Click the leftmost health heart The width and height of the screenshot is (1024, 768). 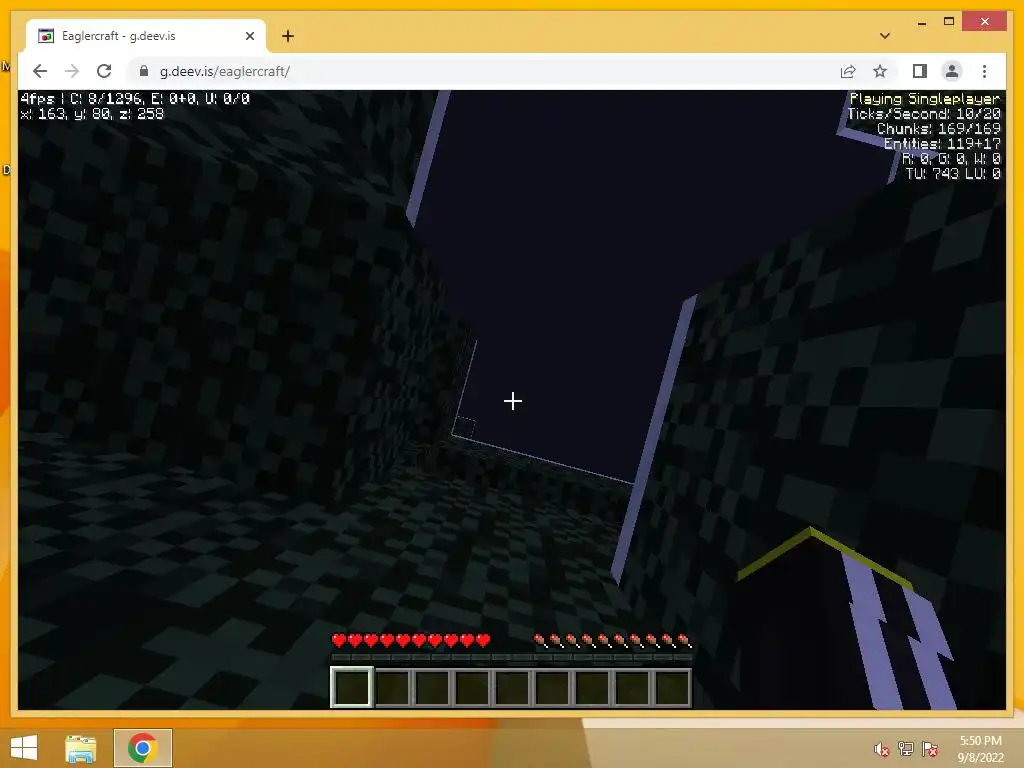(339, 641)
